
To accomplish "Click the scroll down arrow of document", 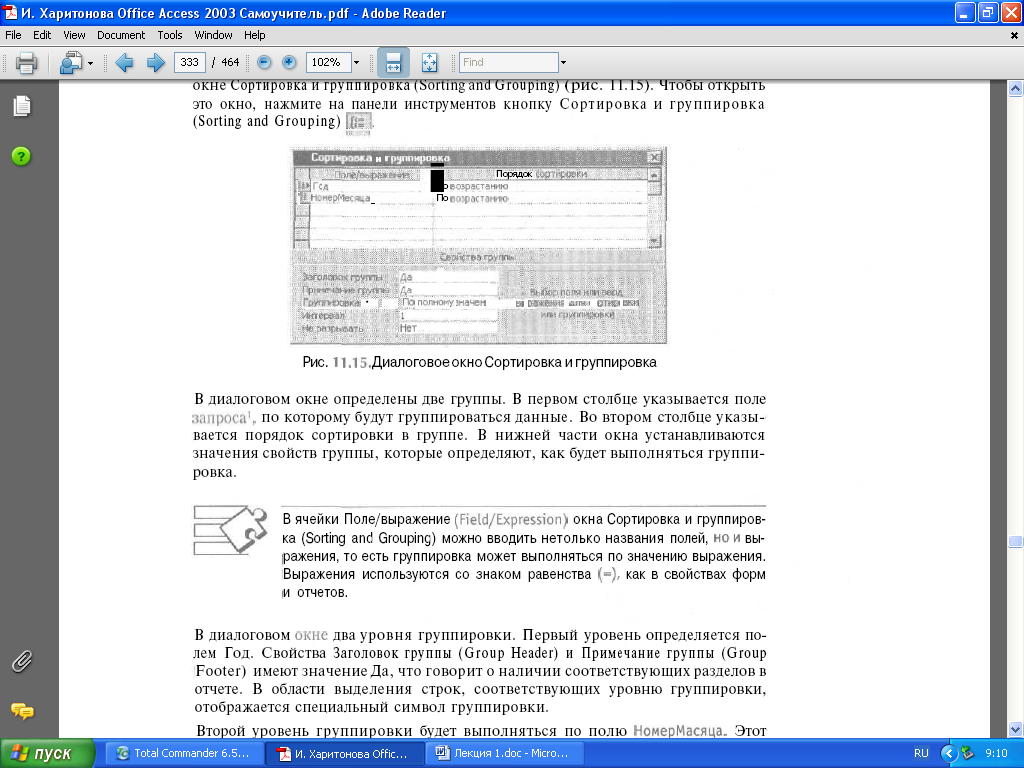I will (x=1015, y=729).
